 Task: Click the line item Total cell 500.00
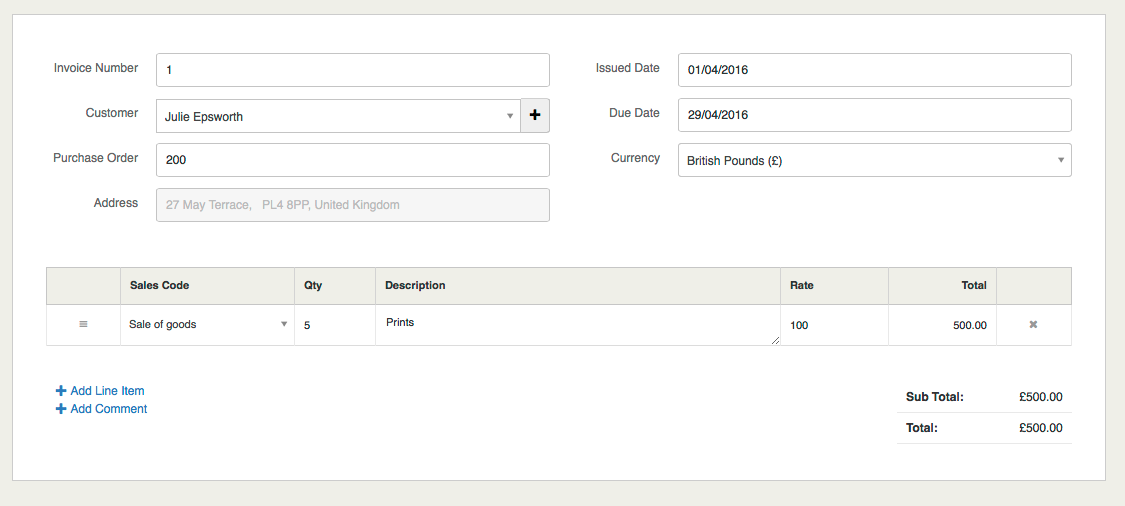pyautogui.click(x=942, y=325)
